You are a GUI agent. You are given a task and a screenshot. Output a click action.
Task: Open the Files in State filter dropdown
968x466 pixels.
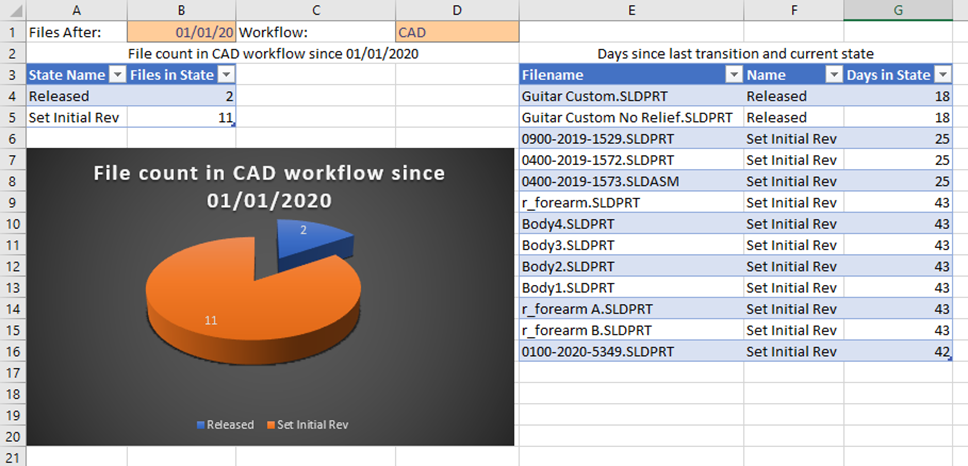[x=226, y=75]
